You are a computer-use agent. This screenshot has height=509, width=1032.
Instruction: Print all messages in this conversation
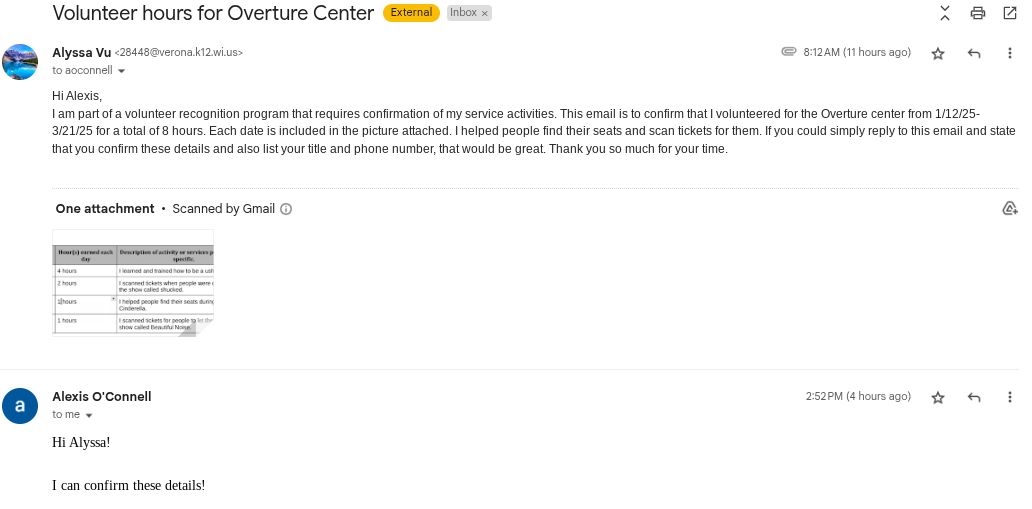[x=978, y=13]
